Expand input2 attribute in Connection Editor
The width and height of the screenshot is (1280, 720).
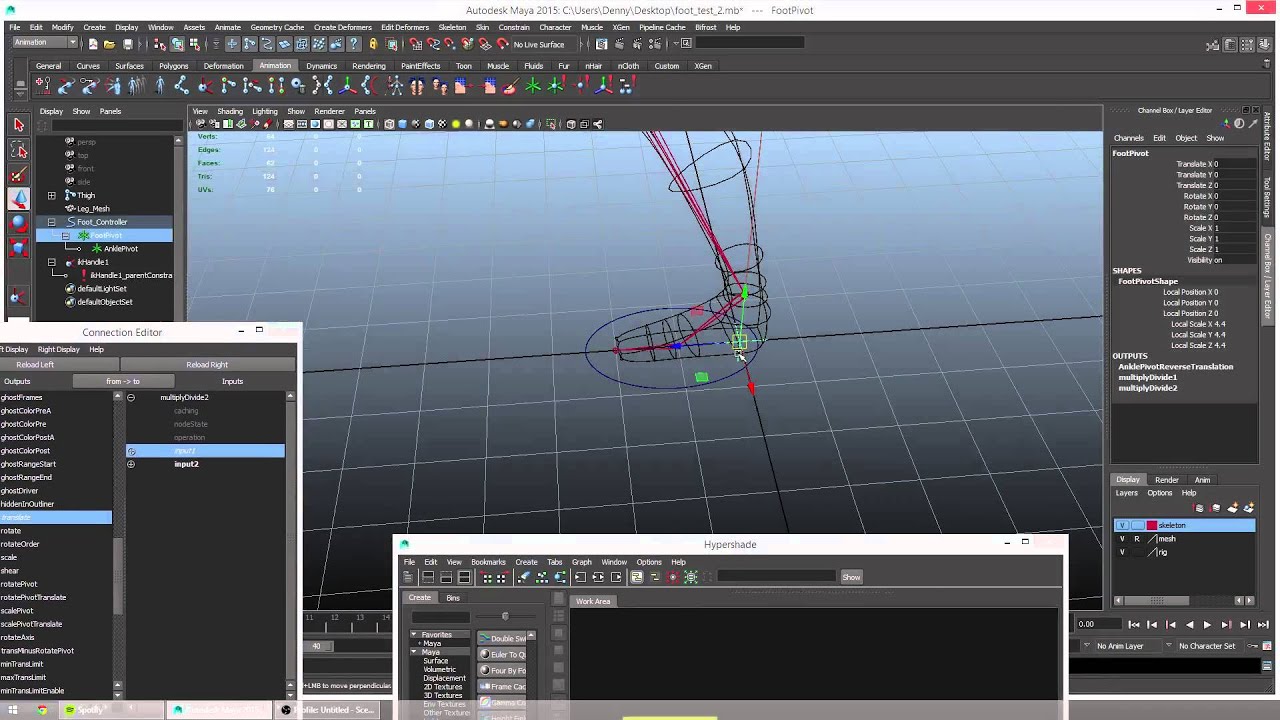(x=131, y=464)
